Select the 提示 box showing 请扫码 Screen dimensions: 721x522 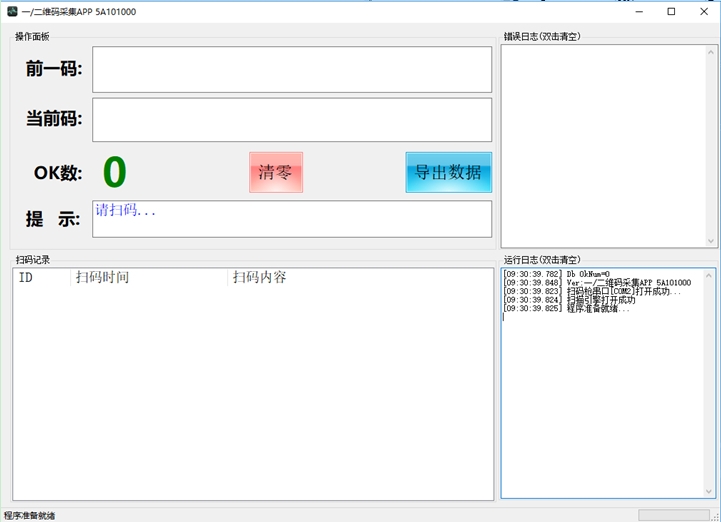(292, 219)
